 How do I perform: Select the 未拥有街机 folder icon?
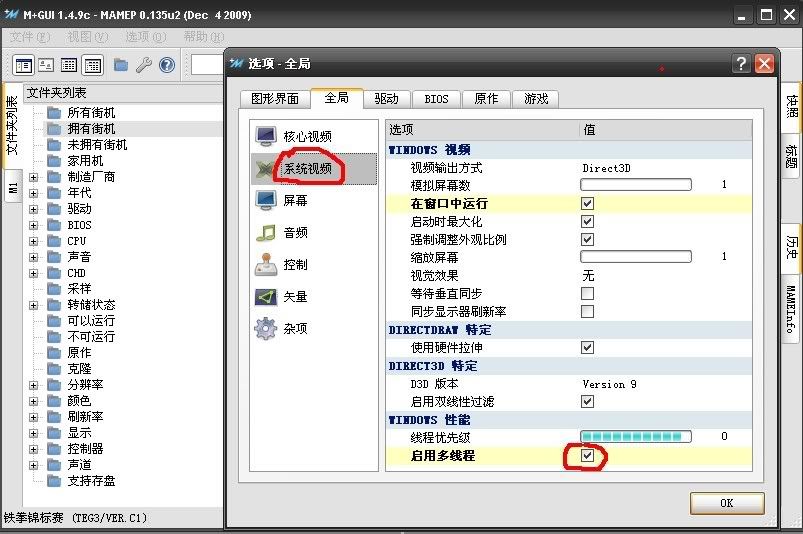[54, 144]
